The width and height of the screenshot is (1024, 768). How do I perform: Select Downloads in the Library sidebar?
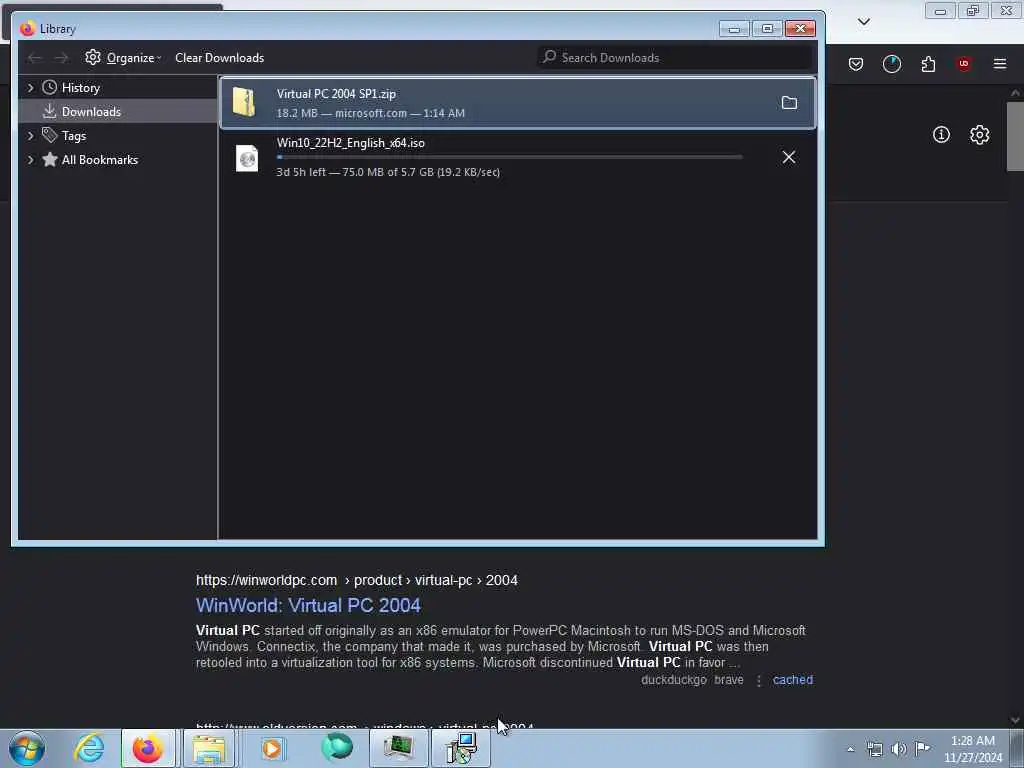[x=91, y=112]
